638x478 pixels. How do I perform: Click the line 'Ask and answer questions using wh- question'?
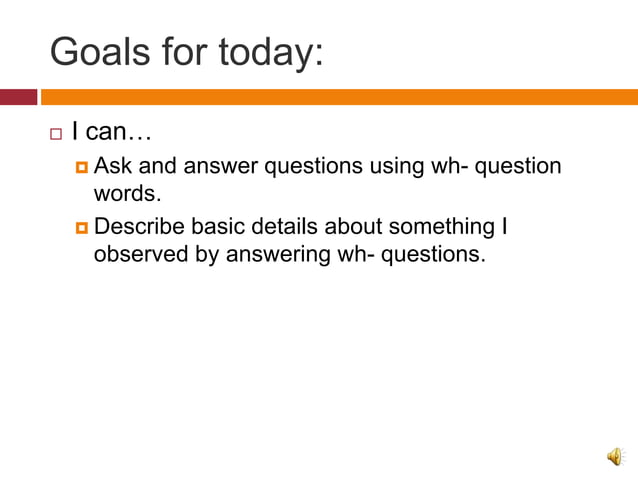point(327,166)
